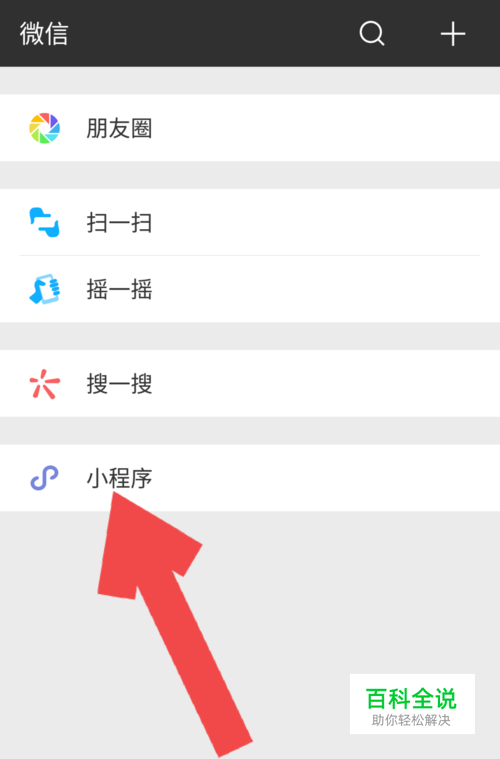Choose the 摇一摇 text entry
Screen dimensions: 500x759
tap(119, 289)
